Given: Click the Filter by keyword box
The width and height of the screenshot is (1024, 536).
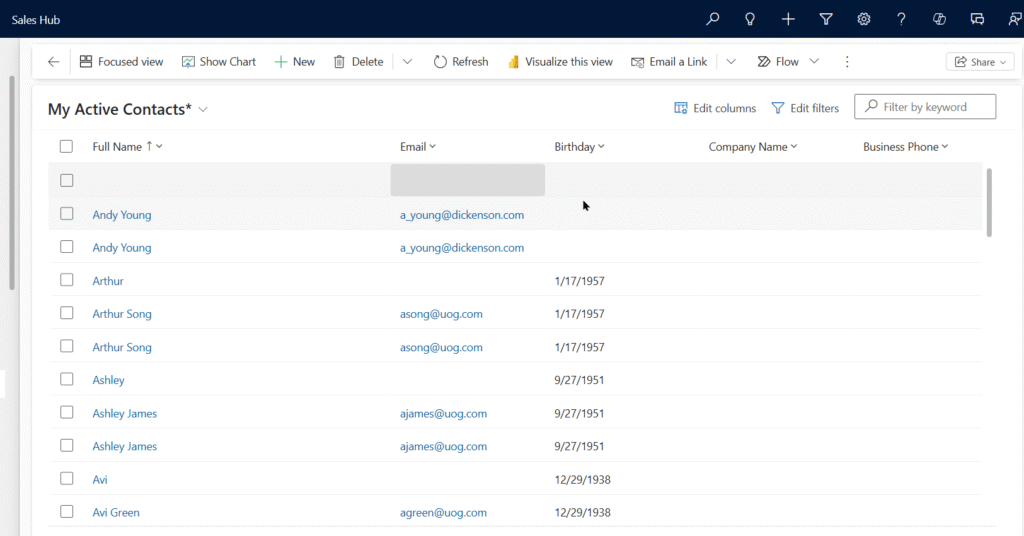Looking at the screenshot, I should click(x=925, y=106).
